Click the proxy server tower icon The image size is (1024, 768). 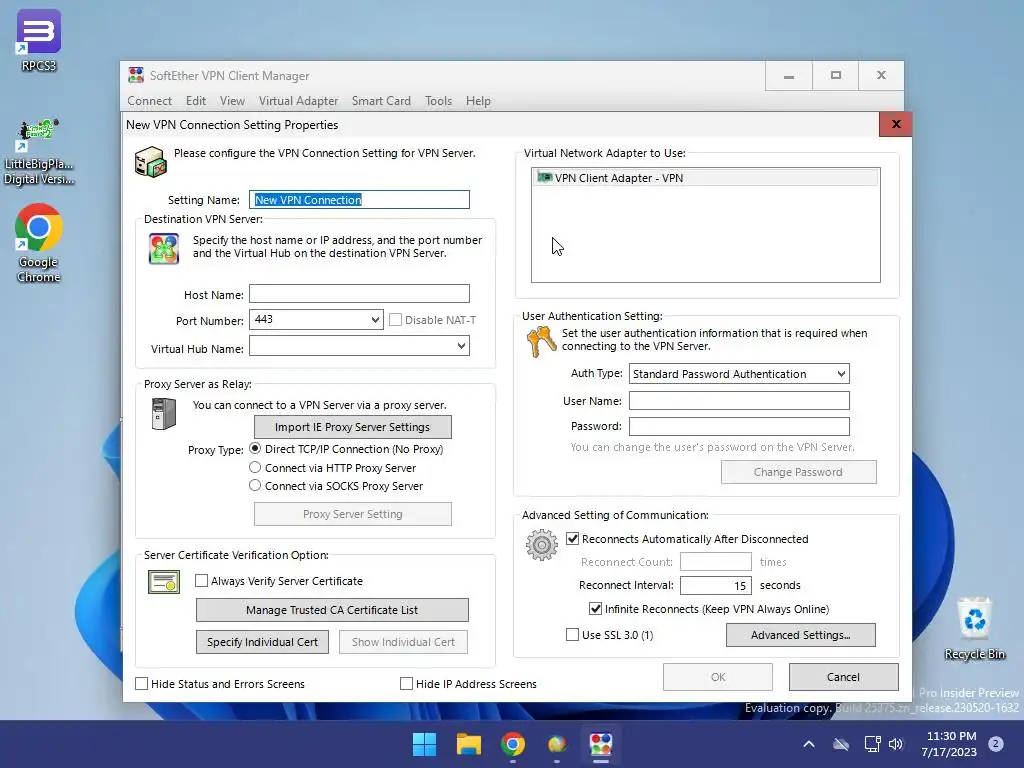[x=163, y=413]
